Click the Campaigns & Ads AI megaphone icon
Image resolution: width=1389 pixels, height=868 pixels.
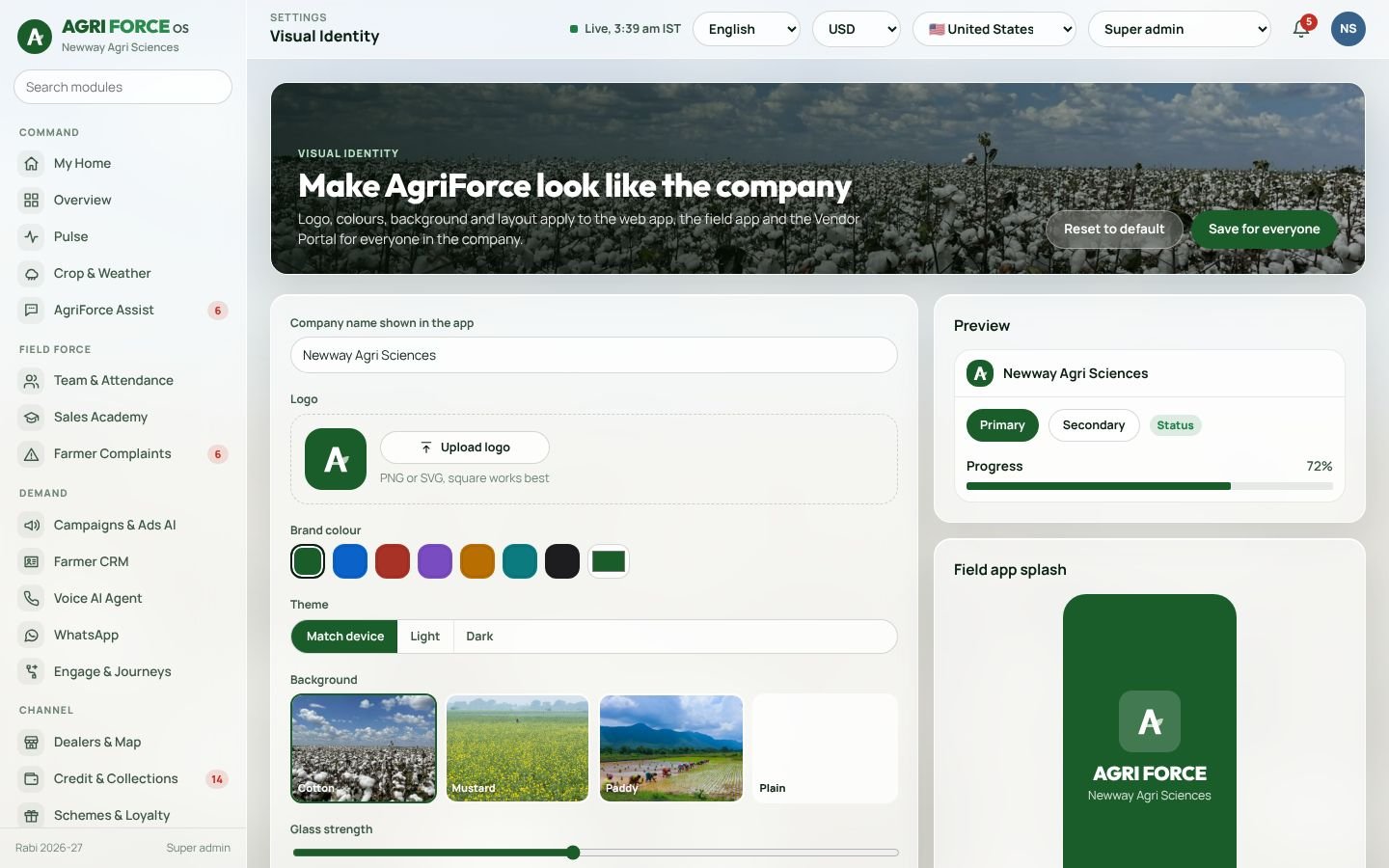[x=32, y=526]
